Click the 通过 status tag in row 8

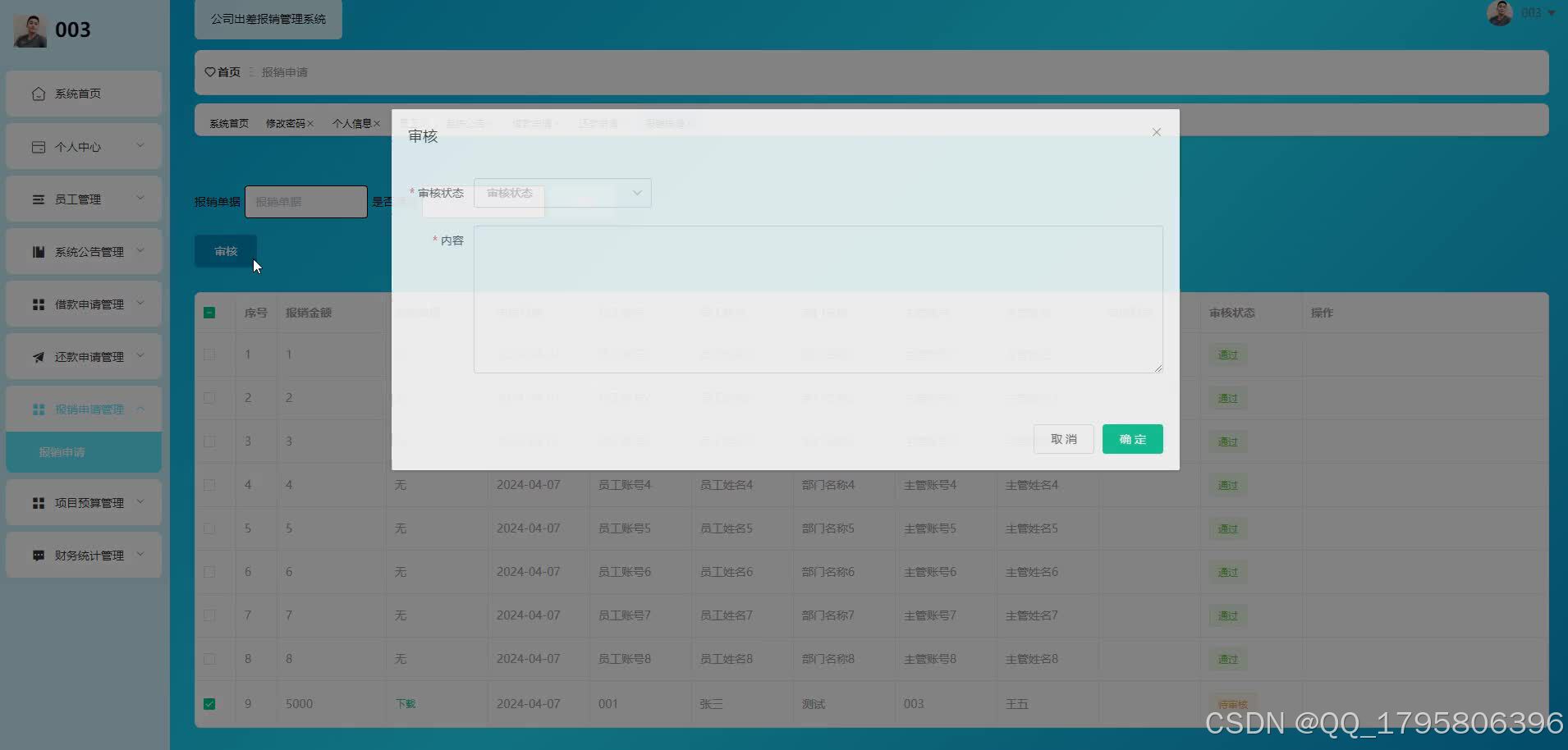[1228, 659]
